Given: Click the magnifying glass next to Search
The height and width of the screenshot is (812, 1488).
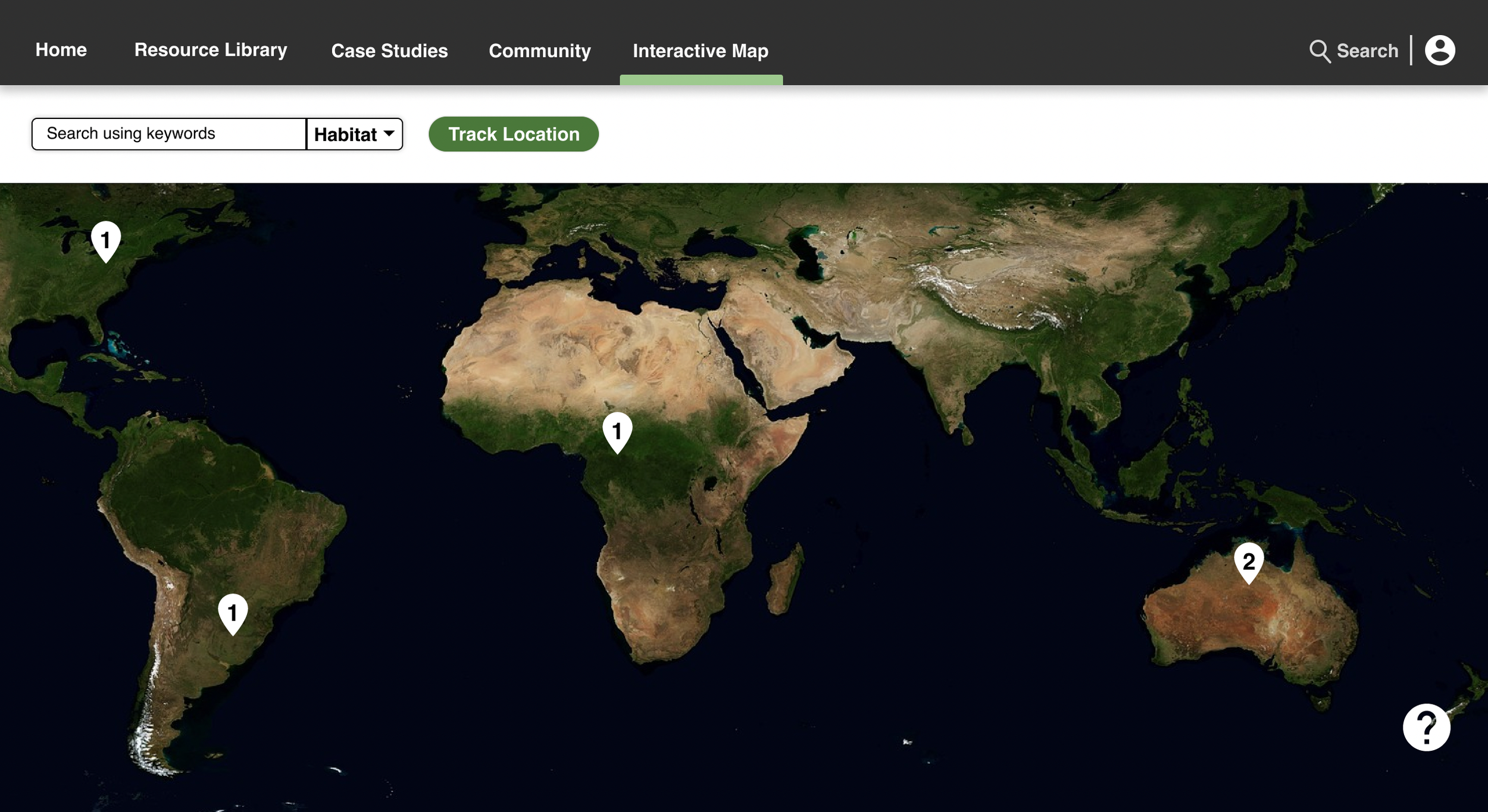Looking at the screenshot, I should coord(1319,51).
